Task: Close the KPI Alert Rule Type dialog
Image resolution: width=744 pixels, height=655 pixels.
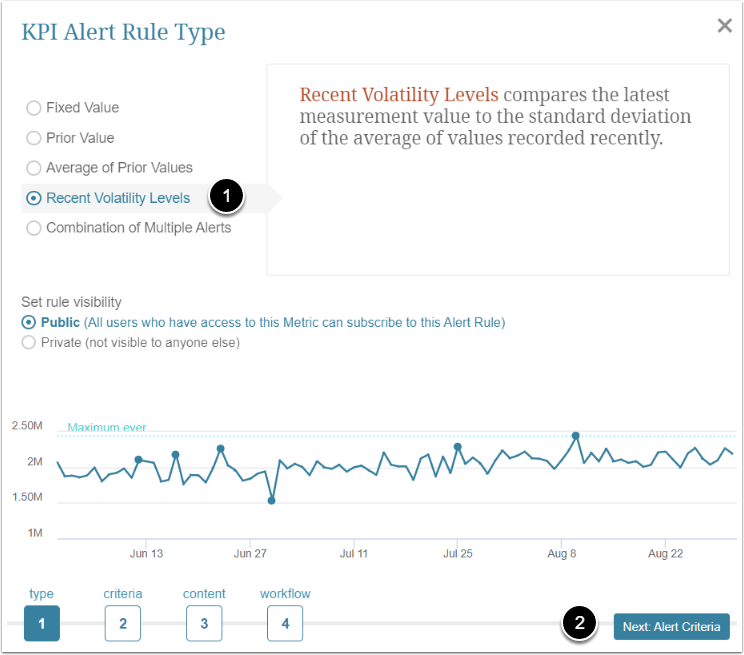Action: [725, 26]
